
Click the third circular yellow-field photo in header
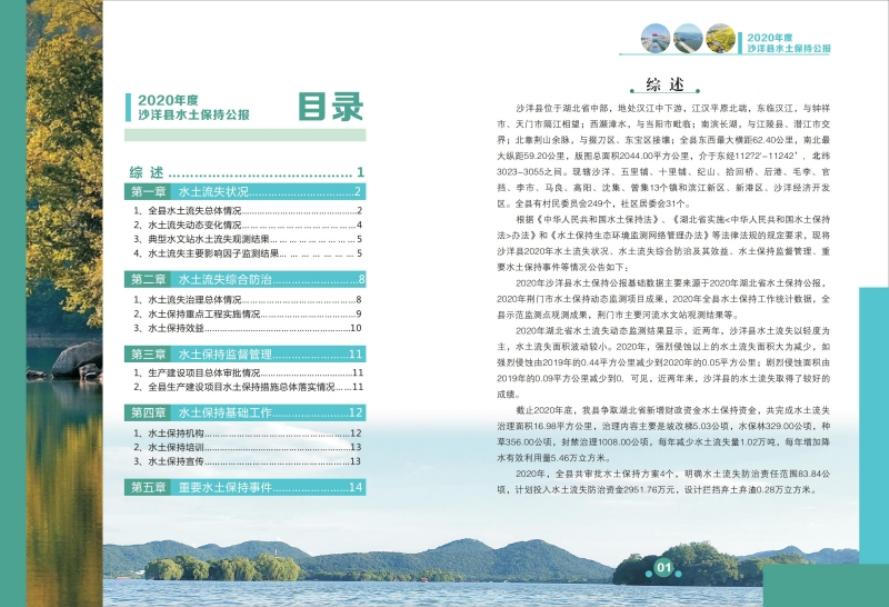coord(721,39)
